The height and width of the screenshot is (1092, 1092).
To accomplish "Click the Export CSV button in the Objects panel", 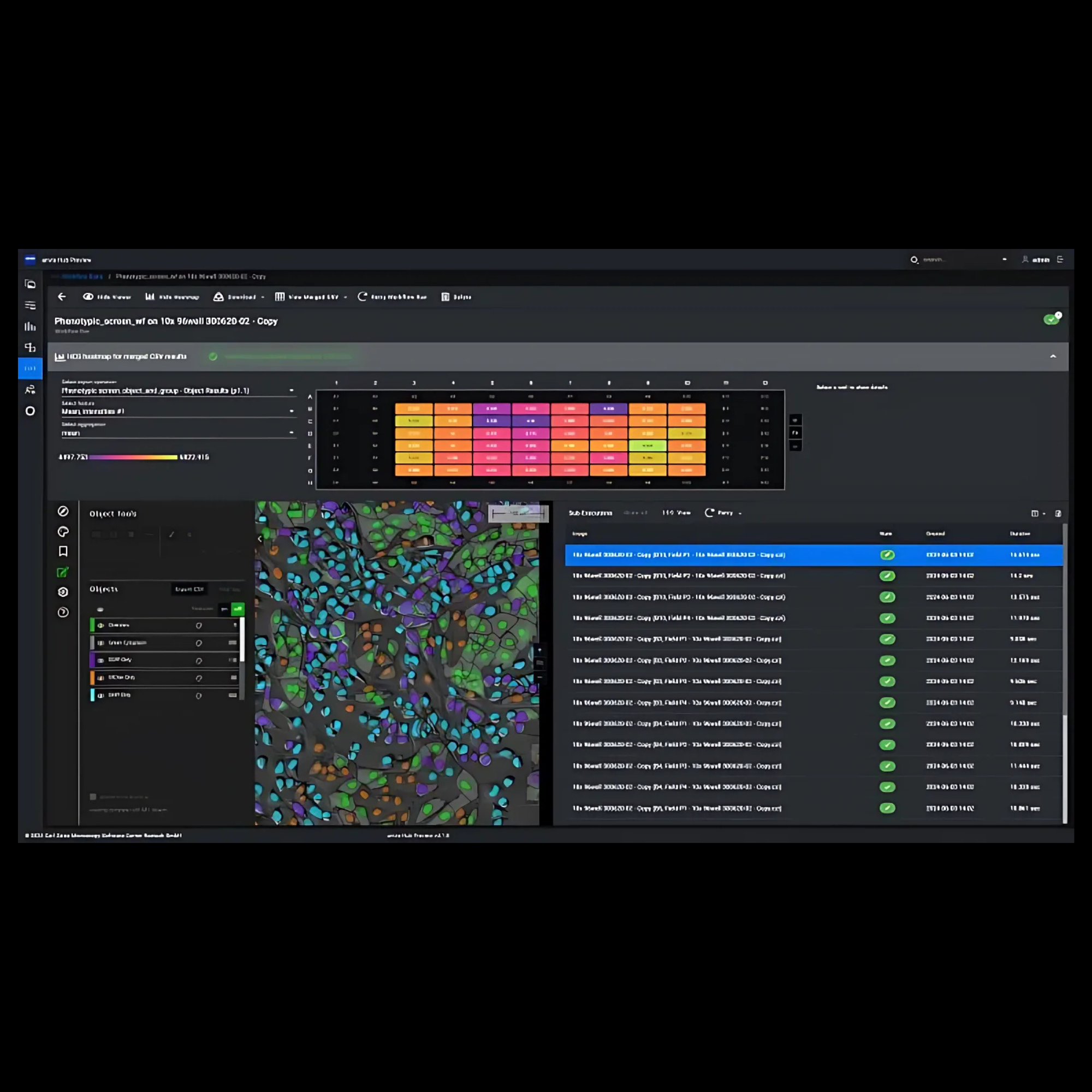I will (189, 589).
